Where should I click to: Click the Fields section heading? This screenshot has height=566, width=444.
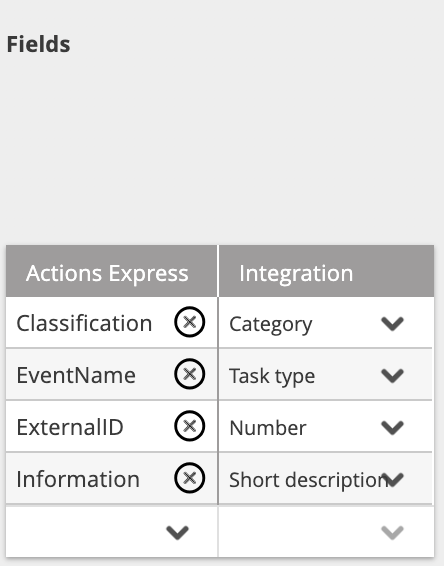[39, 44]
